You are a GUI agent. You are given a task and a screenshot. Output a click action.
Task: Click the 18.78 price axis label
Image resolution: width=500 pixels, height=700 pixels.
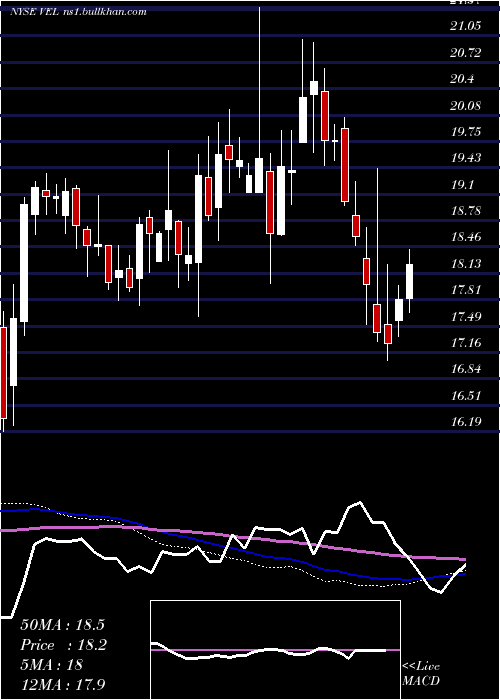(x=466, y=211)
